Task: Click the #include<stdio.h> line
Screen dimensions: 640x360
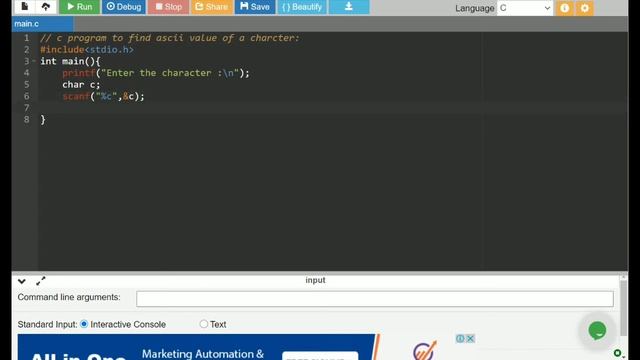Action: click(x=87, y=50)
